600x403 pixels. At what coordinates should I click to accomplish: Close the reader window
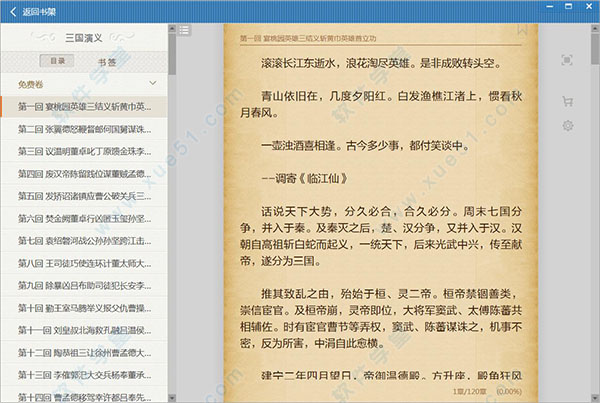click(x=589, y=6)
